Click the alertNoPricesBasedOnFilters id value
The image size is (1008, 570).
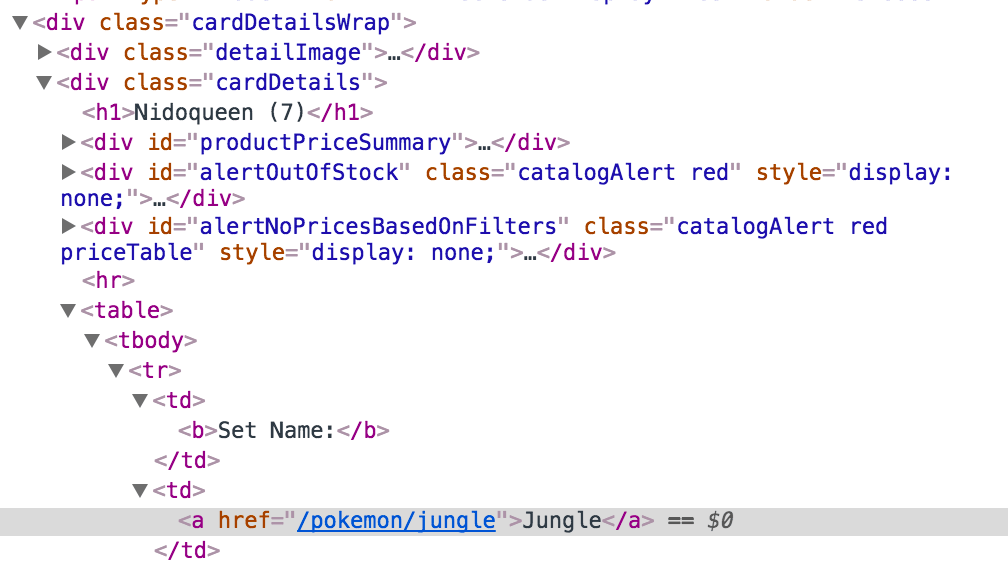pos(378,226)
